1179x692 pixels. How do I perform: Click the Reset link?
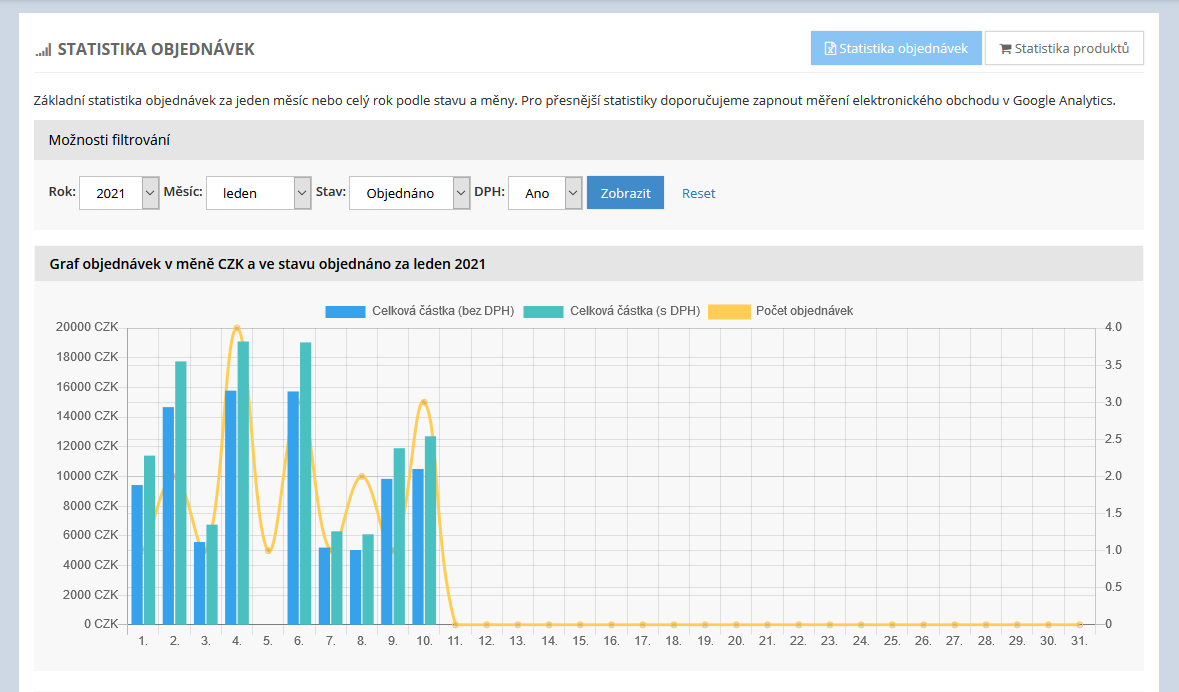698,193
